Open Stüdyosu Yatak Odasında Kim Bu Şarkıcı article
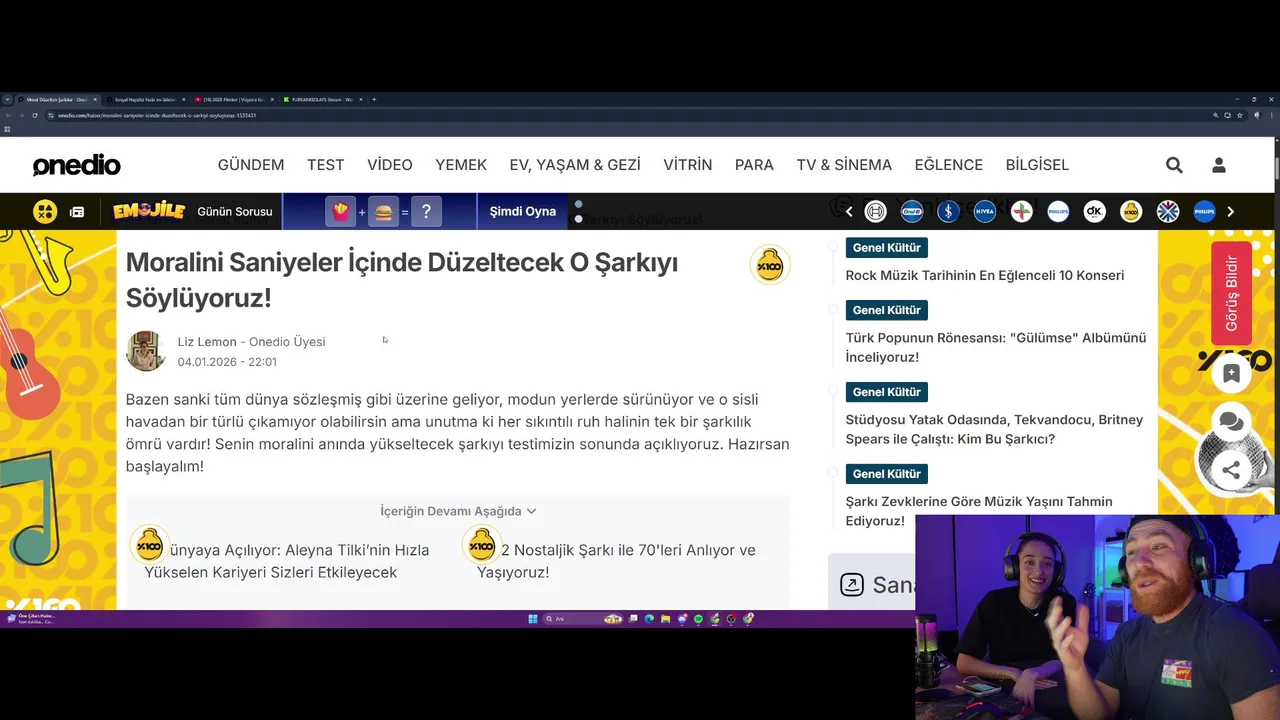1280x720 pixels. click(x=994, y=429)
